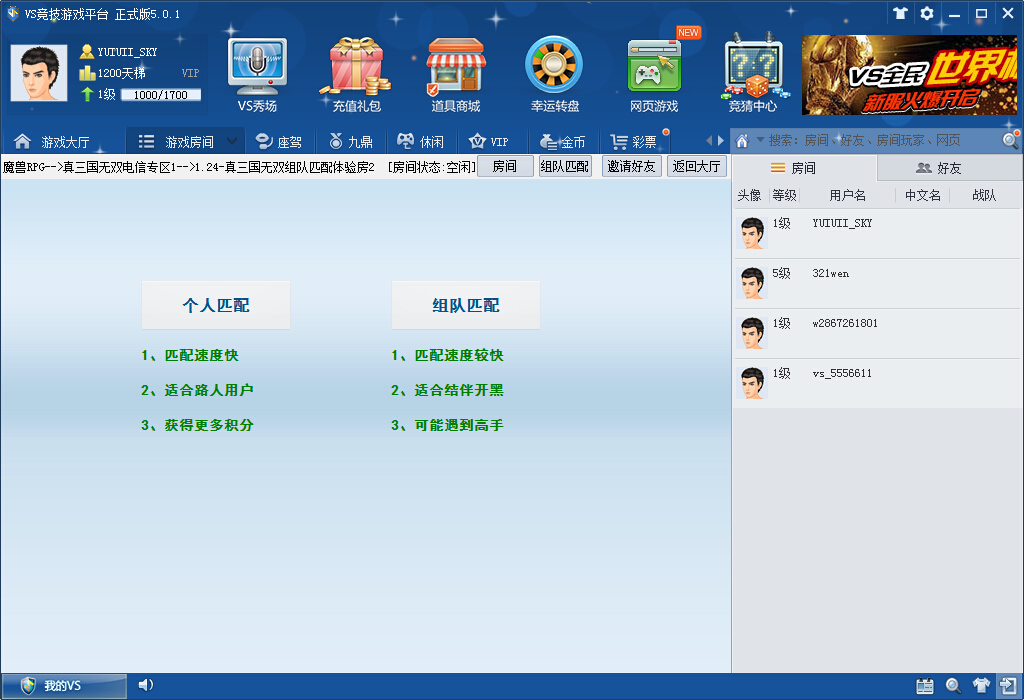The image size is (1024, 700).
Task: Click the 1200天梯 ladder score
Action: pyautogui.click(x=121, y=73)
